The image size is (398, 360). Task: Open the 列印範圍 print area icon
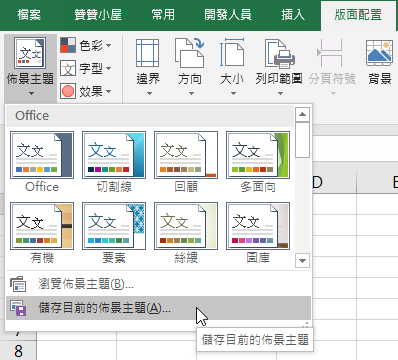[279, 53]
